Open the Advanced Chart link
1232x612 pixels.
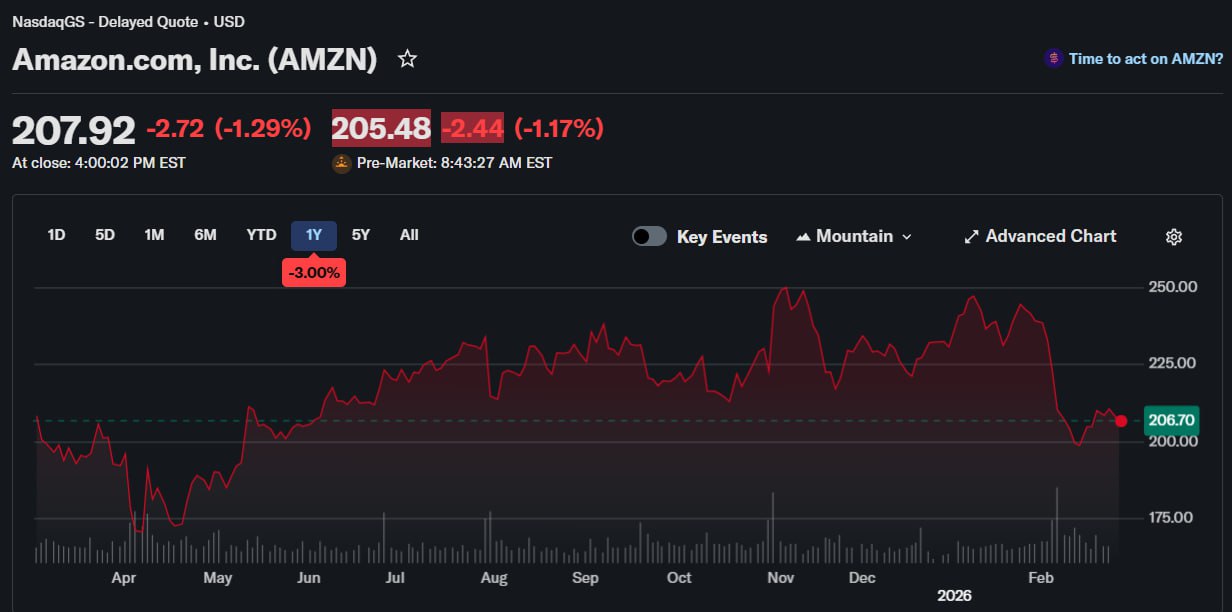tap(1050, 237)
